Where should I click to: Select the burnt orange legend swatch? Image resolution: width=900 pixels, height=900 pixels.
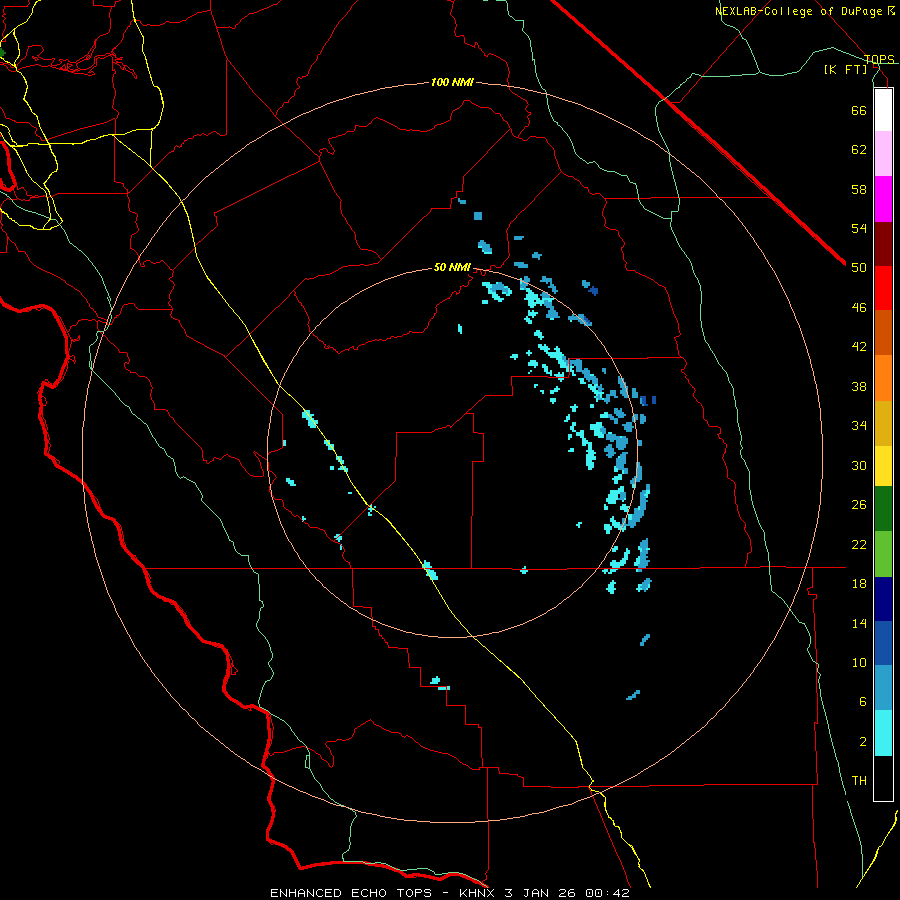[x=883, y=333]
